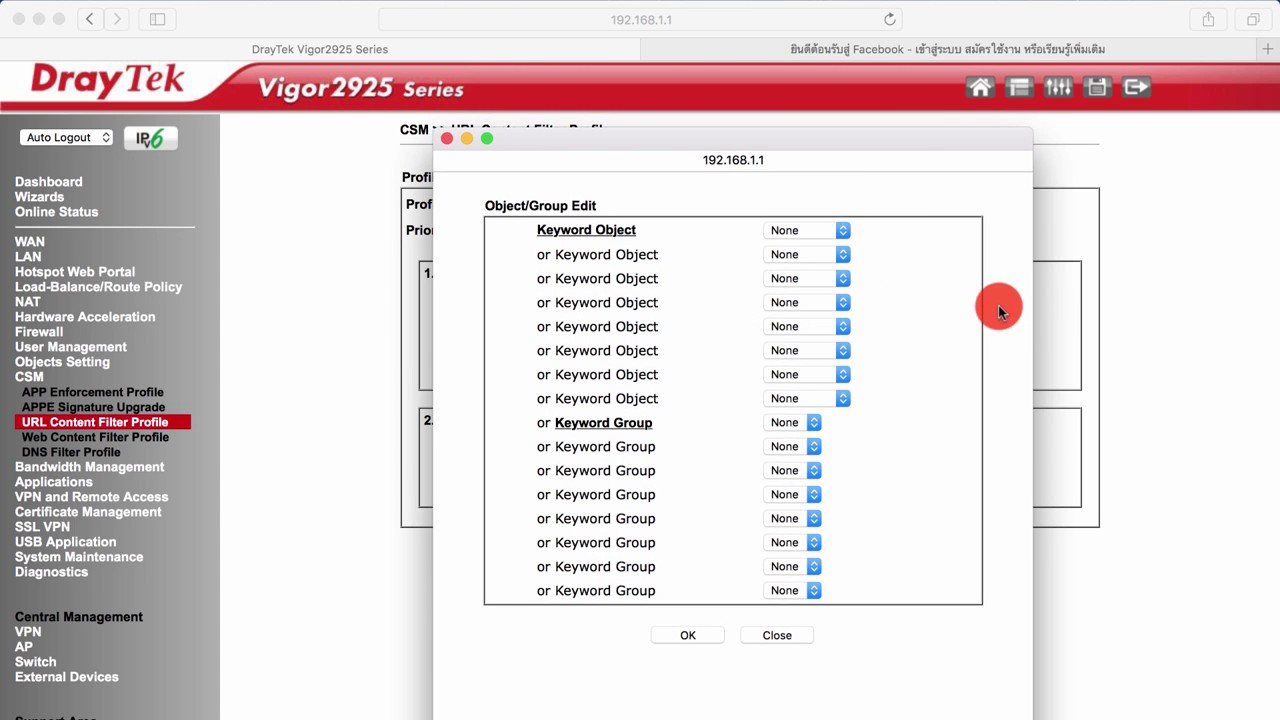Open User Management menu
The image size is (1280, 720).
pyautogui.click(x=71, y=347)
